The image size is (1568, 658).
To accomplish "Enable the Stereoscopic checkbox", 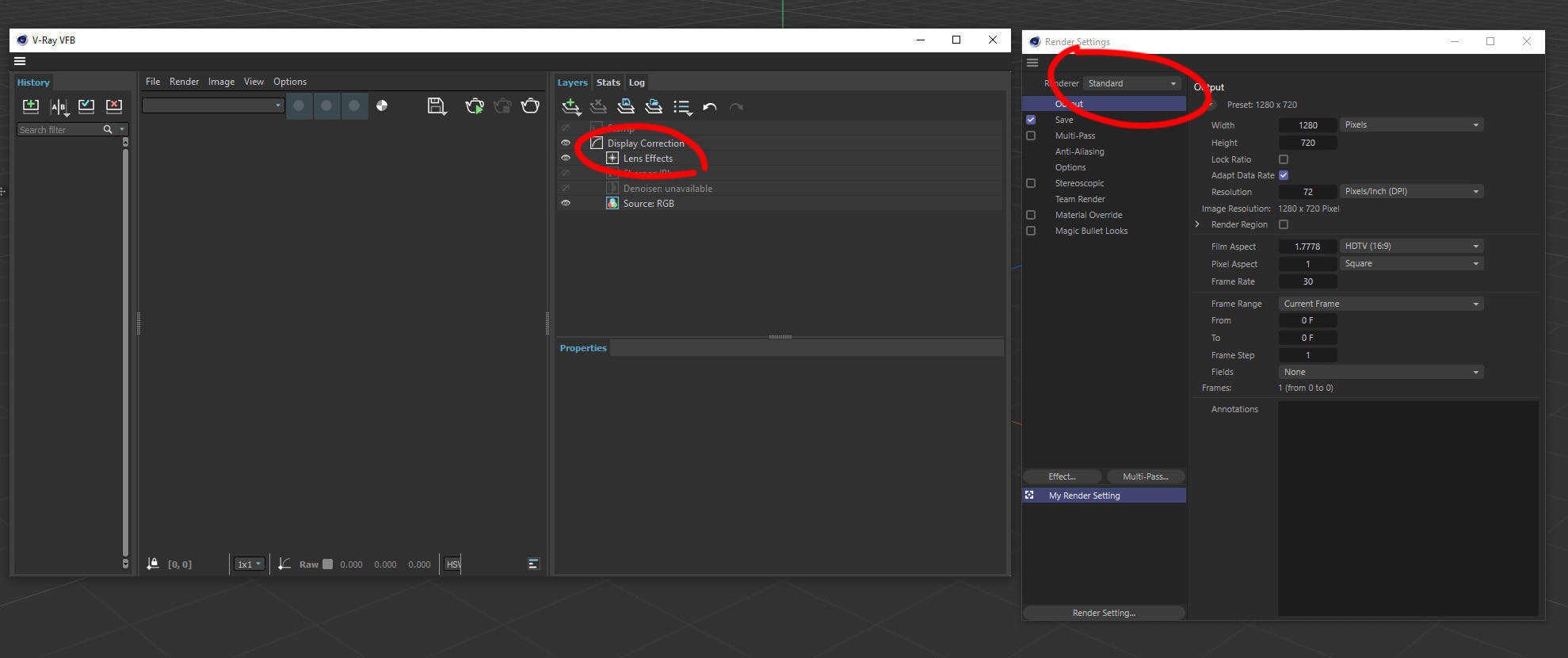I will [x=1031, y=183].
